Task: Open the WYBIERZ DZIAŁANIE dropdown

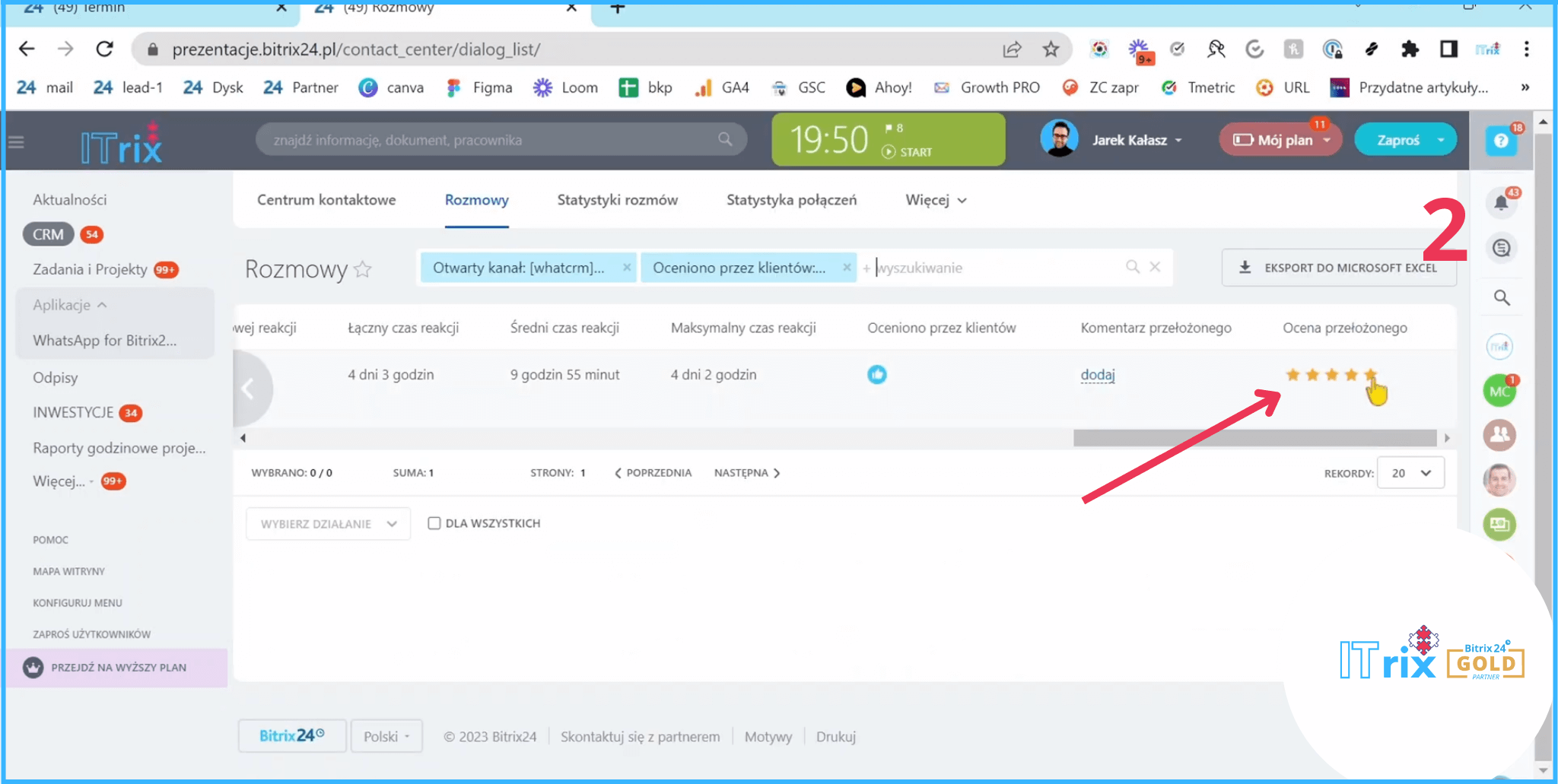Action: point(328,524)
